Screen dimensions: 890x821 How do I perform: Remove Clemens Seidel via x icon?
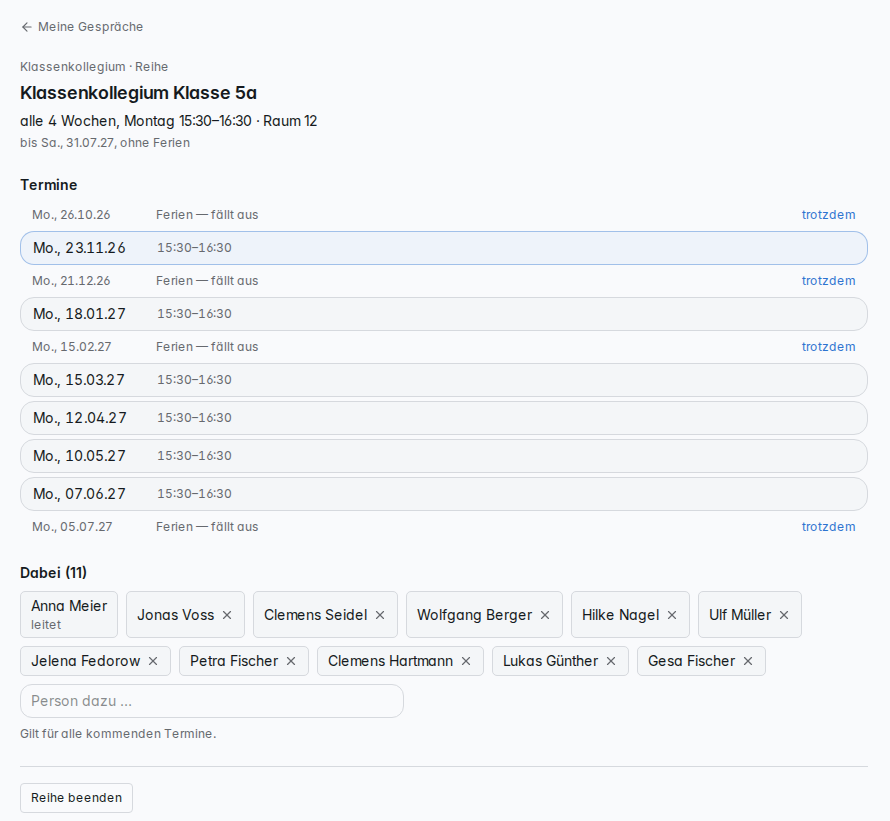coord(380,615)
